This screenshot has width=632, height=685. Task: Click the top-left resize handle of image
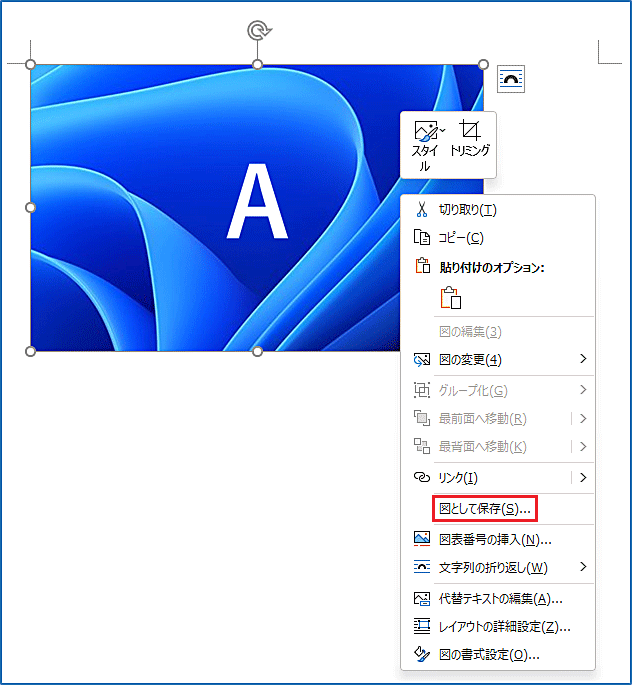tap(30, 65)
